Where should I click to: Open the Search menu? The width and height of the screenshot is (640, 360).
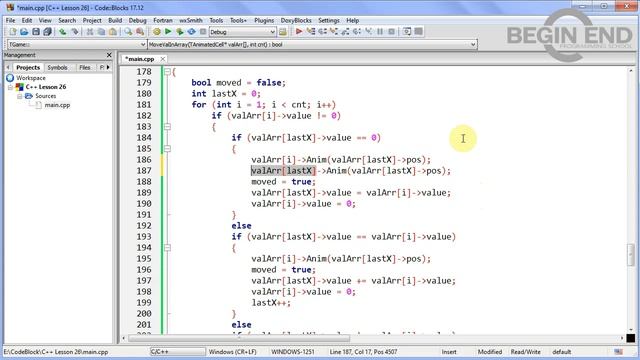67,20
